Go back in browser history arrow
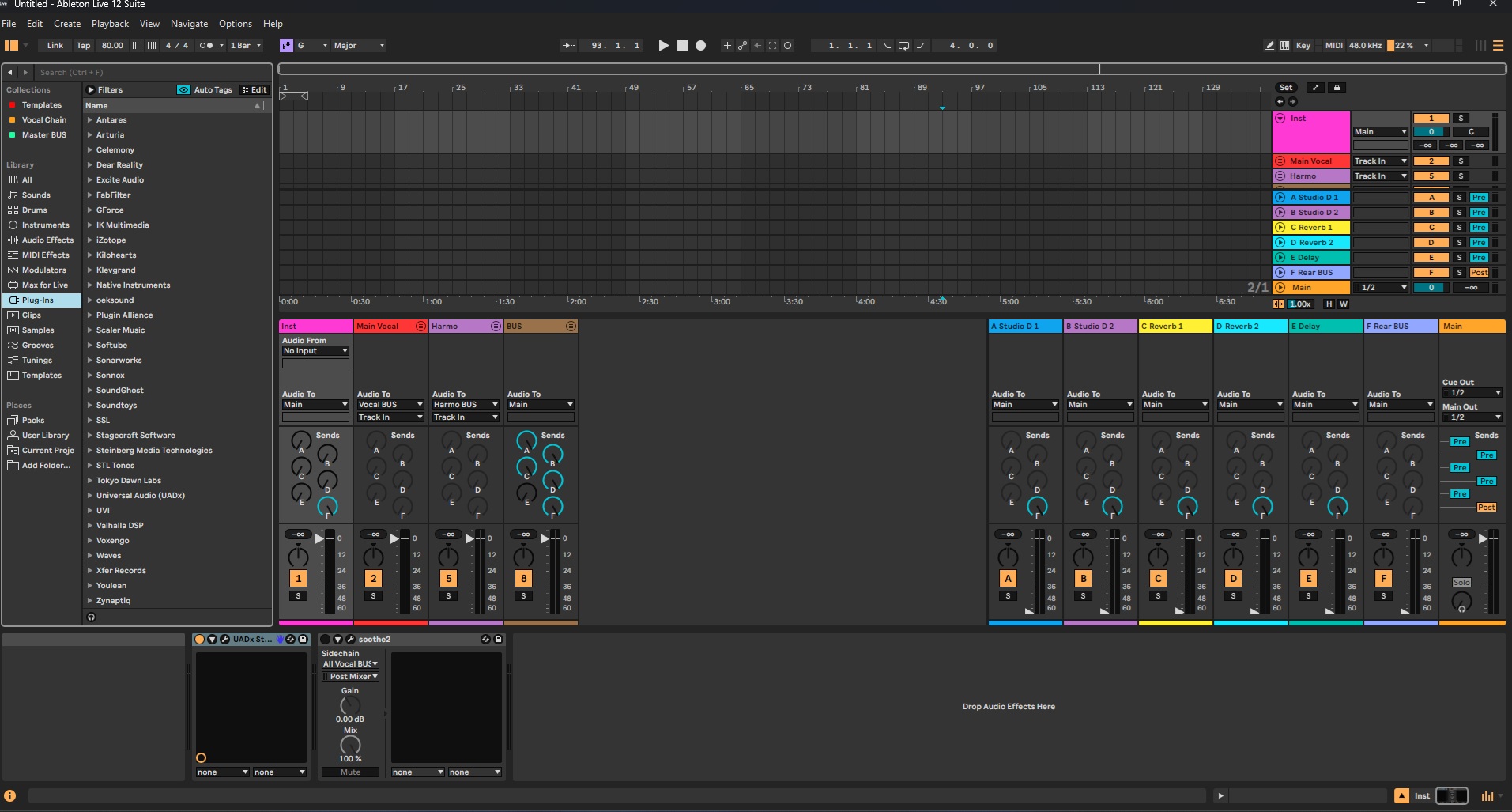The image size is (1512, 812). coord(10,72)
